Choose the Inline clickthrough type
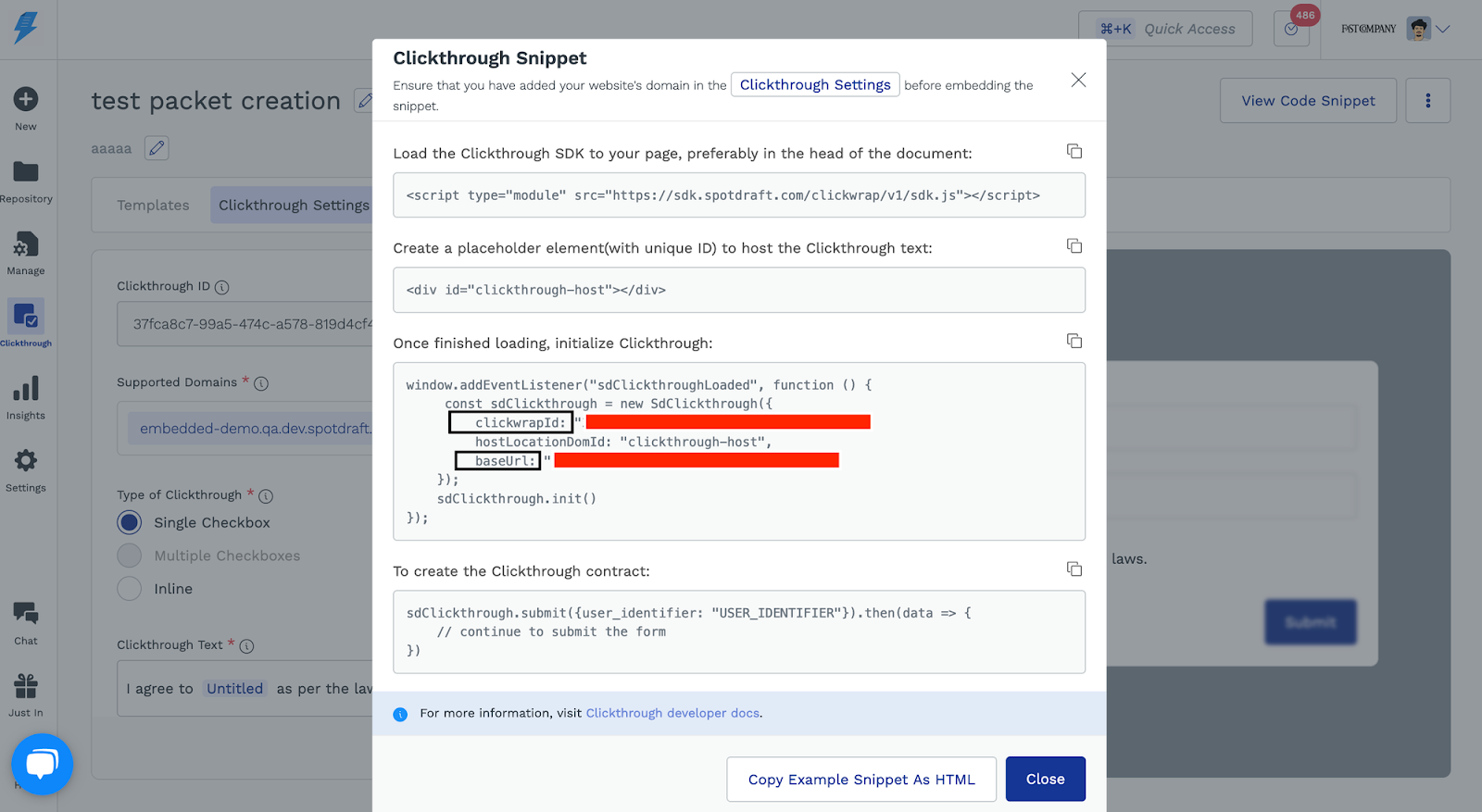This screenshot has height=812, width=1482. 130,589
